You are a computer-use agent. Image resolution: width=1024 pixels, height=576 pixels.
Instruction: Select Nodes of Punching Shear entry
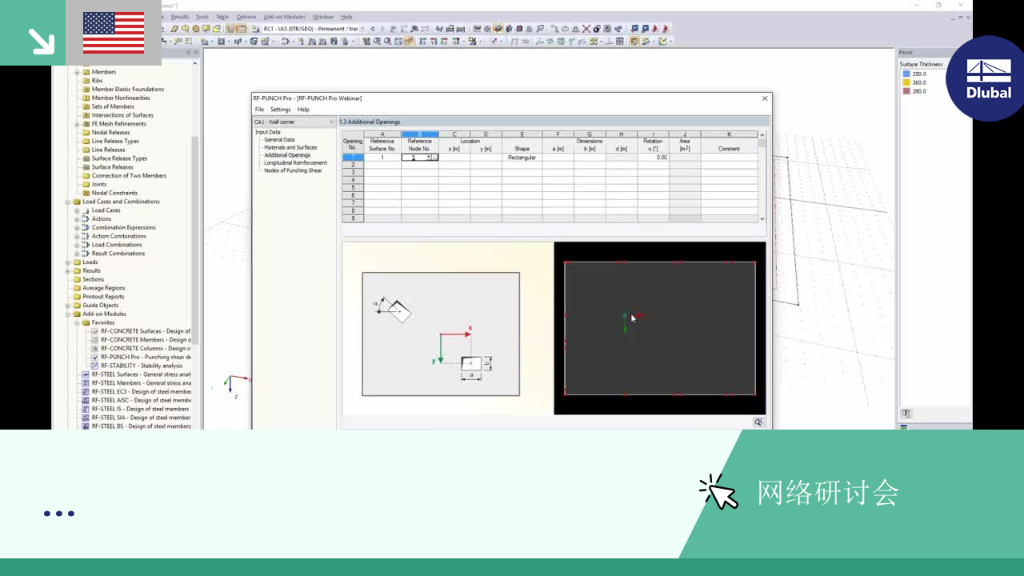click(293, 170)
